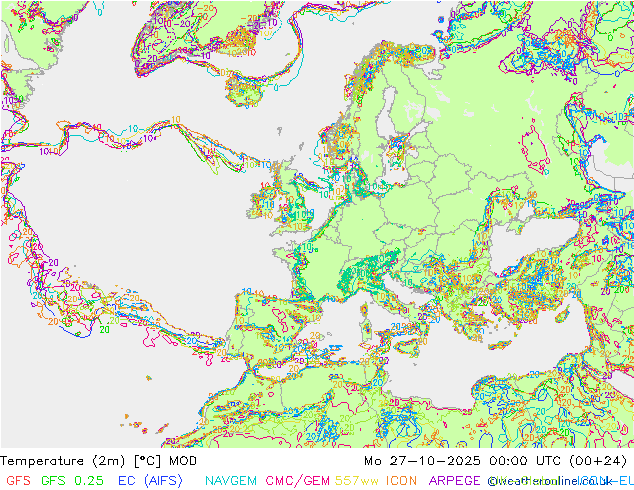Image resolution: width=634 pixels, height=490 pixels.
Task: Click the purple ARPEGE legend label
Action: pos(454,481)
